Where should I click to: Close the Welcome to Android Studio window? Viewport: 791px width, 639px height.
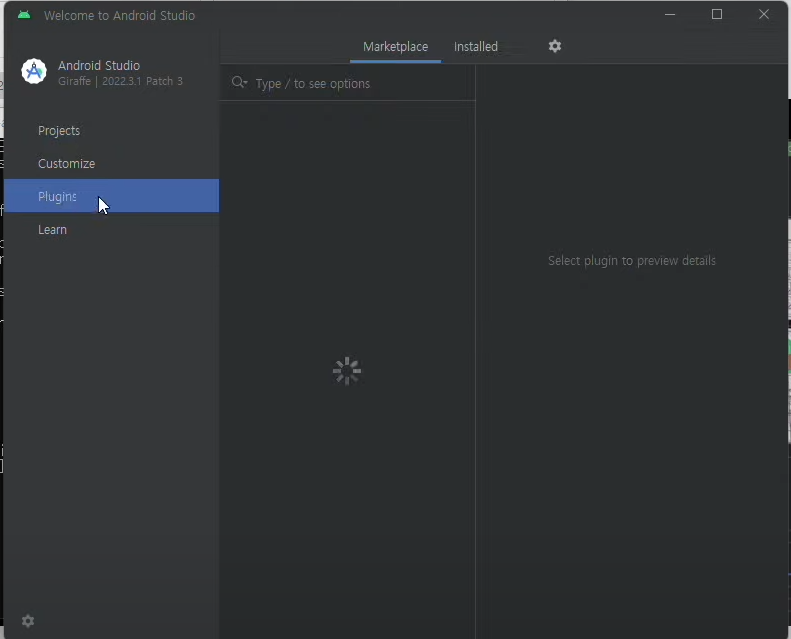(764, 15)
